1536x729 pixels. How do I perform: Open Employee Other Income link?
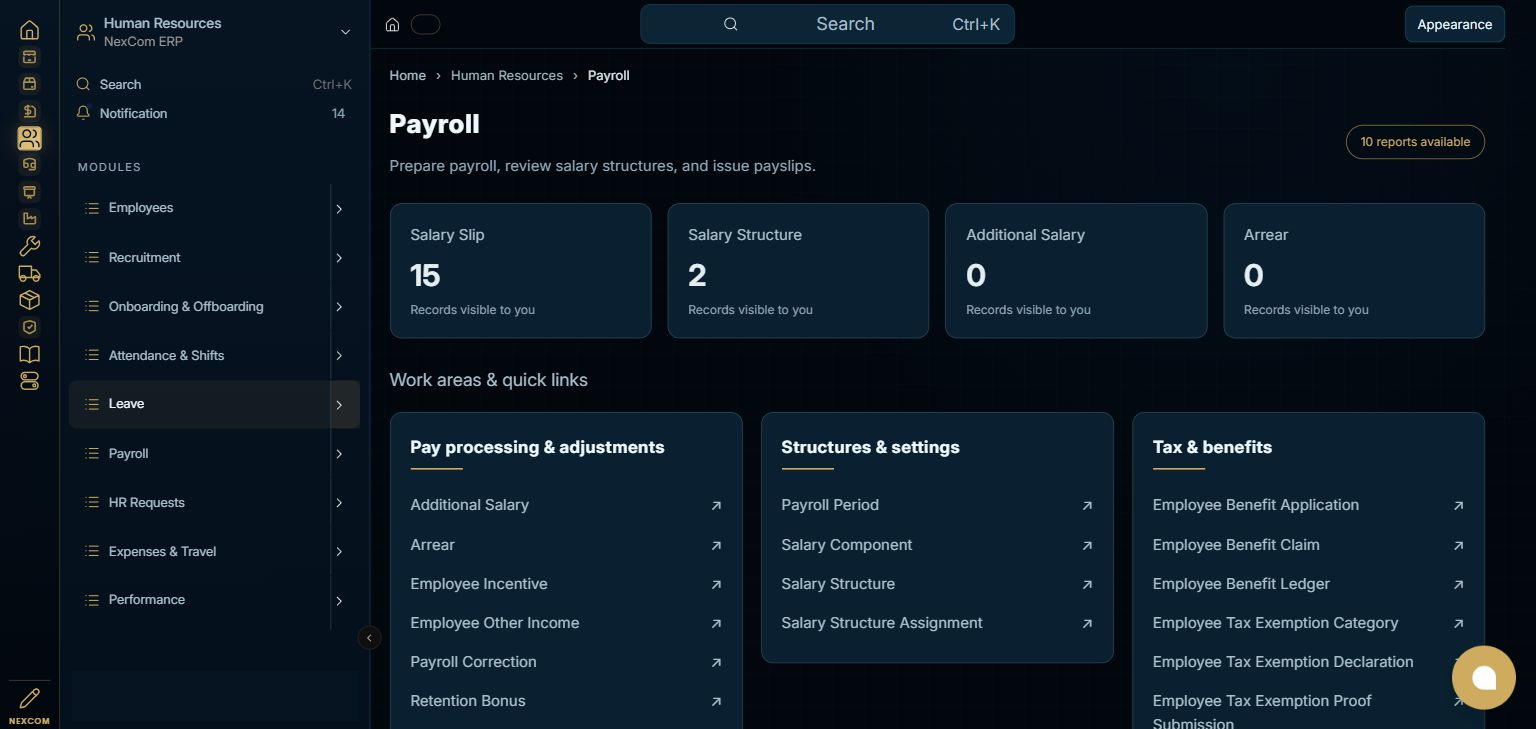coord(495,623)
